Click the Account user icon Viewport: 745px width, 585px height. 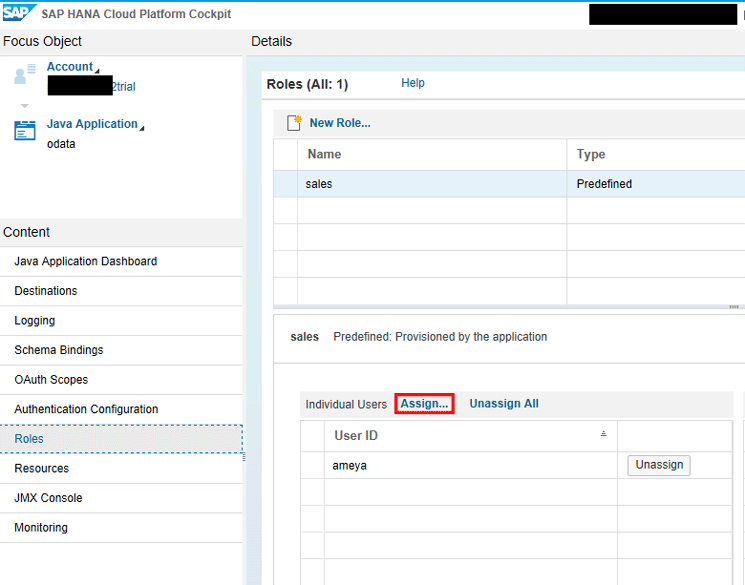tap(25, 74)
